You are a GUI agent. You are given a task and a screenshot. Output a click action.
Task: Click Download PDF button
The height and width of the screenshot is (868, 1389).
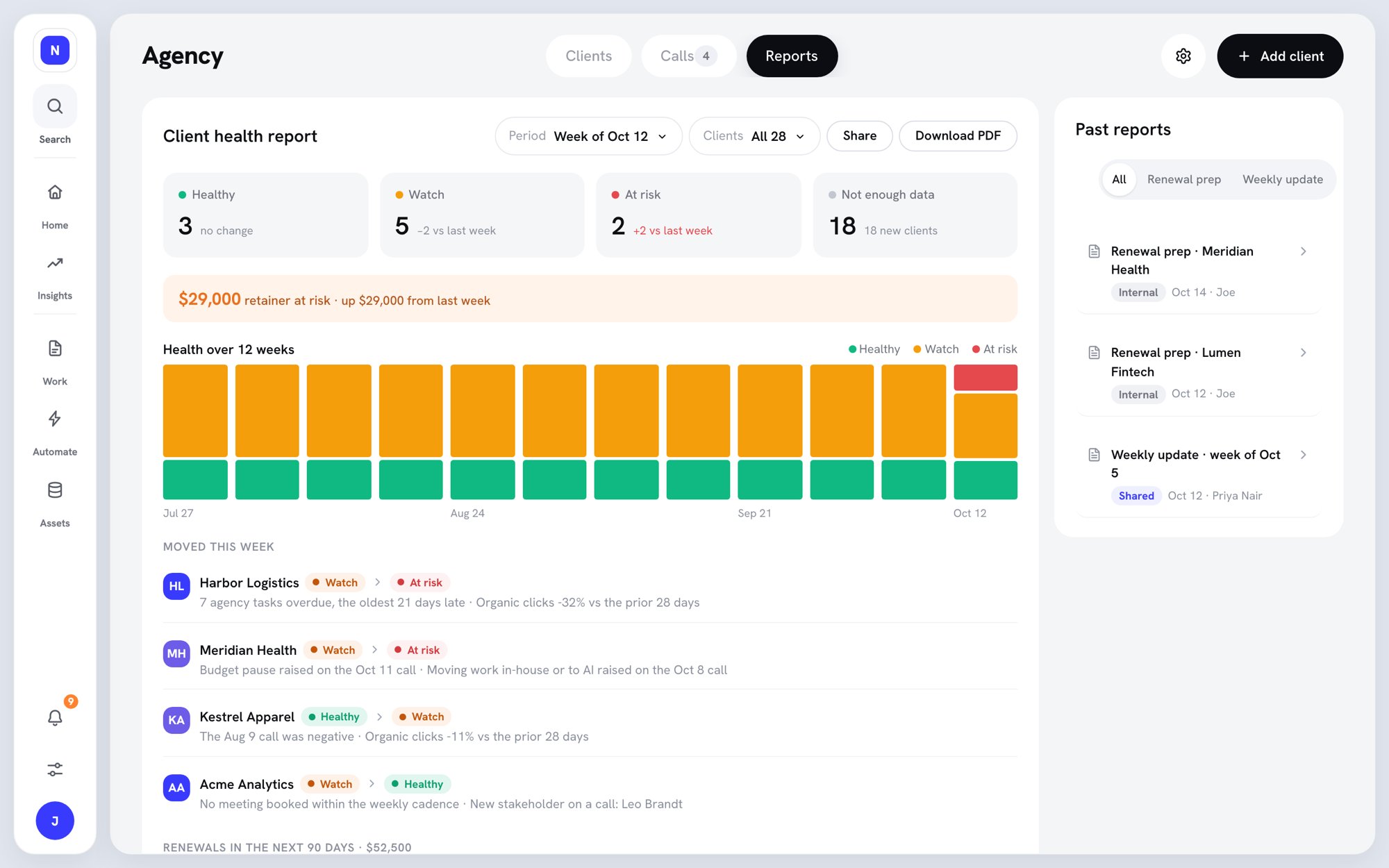coord(958,136)
